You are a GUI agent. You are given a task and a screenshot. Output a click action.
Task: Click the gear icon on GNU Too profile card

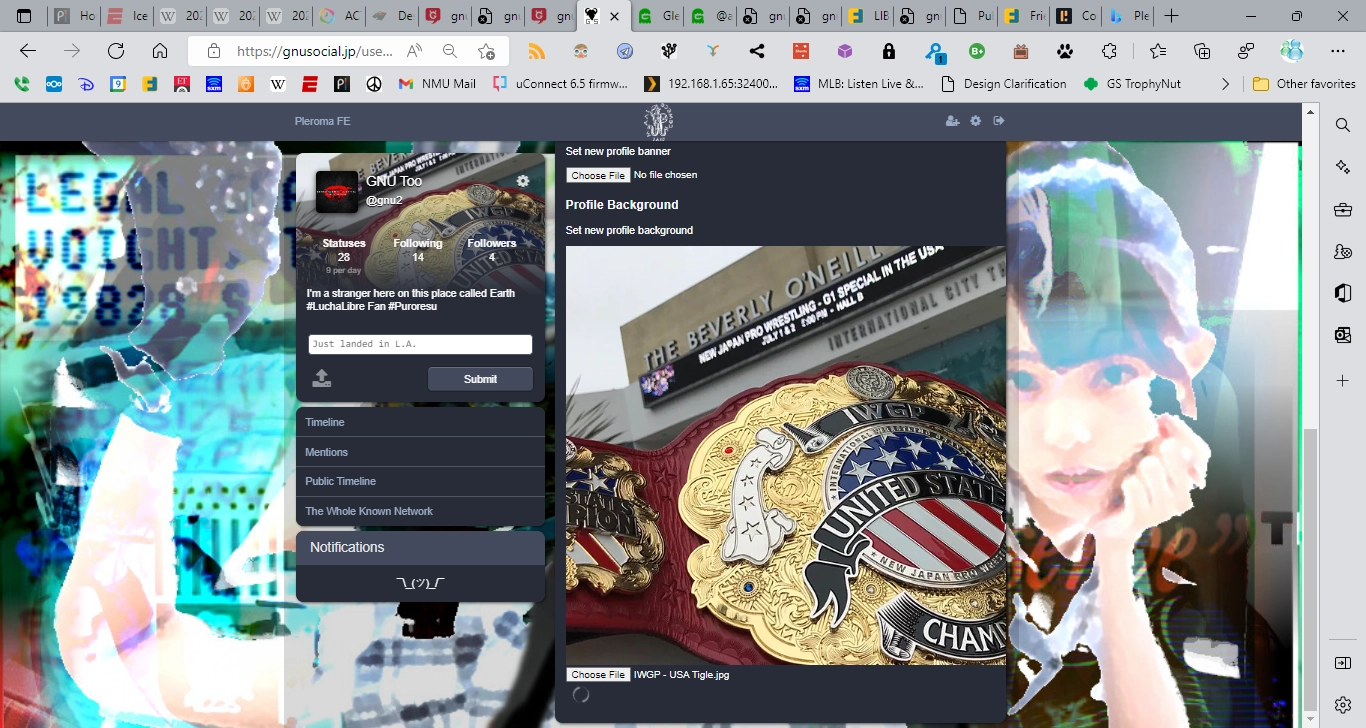click(x=522, y=181)
